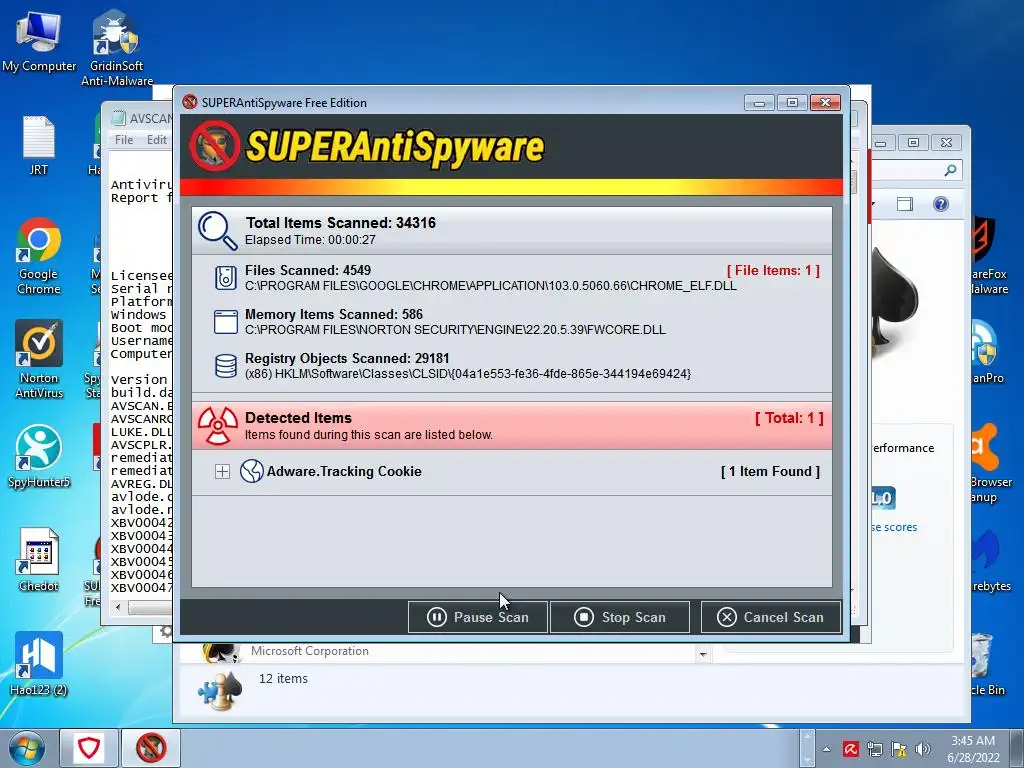Launch SpyHunter5 desktop shortcut
This screenshot has width=1024, height=768.
click(39, 456)
